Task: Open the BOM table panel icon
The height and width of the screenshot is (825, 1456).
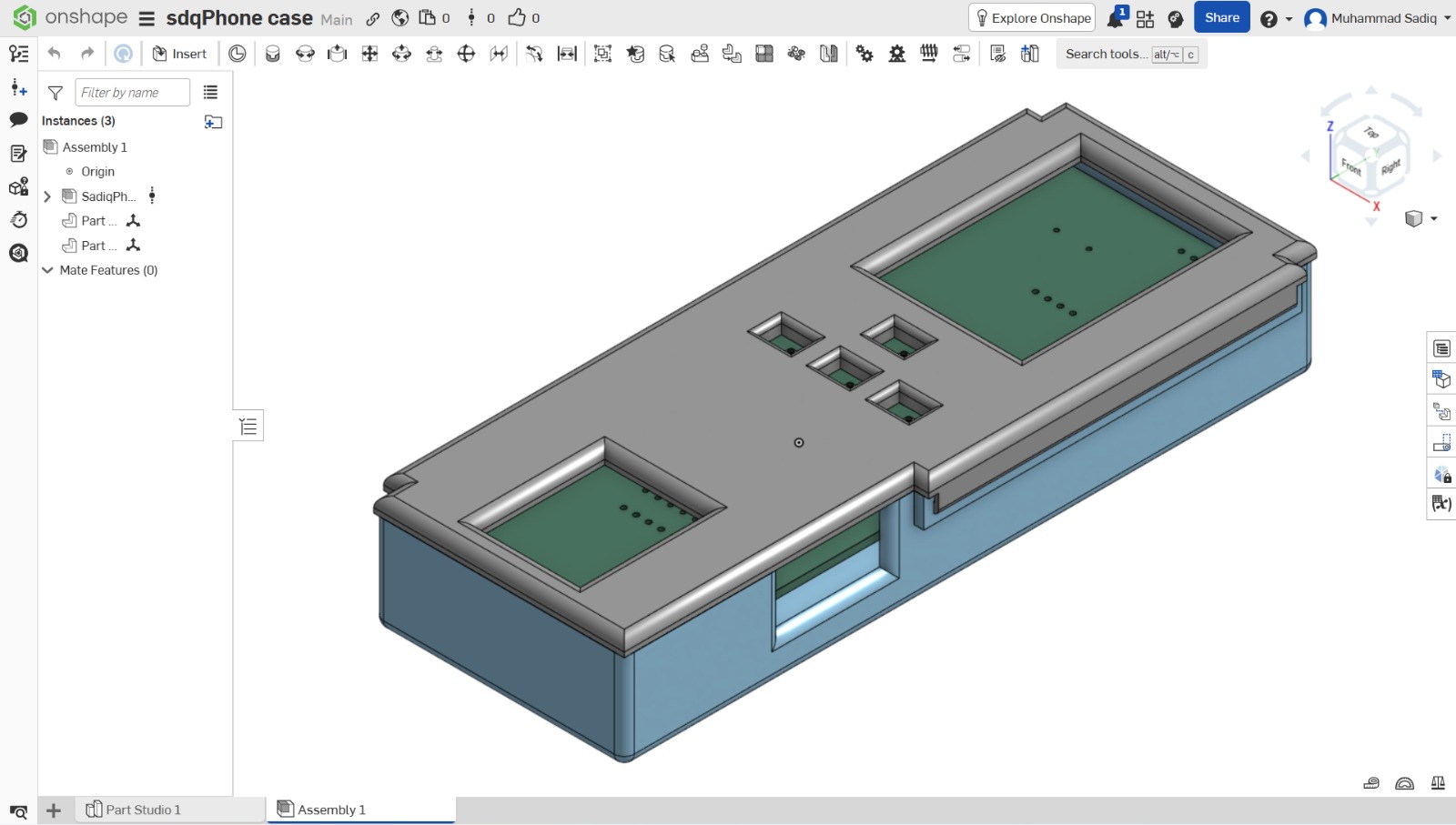Action: (1441, 348)
